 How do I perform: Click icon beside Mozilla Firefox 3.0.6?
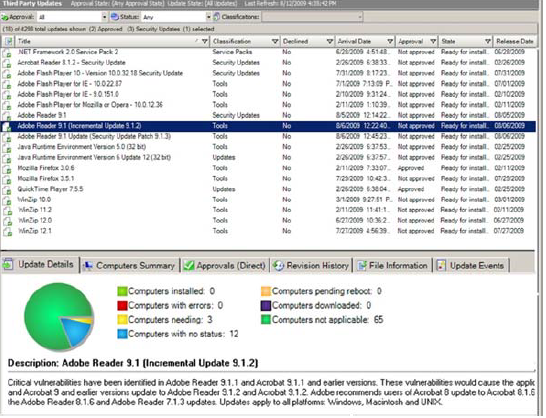(x=7, y=169)
